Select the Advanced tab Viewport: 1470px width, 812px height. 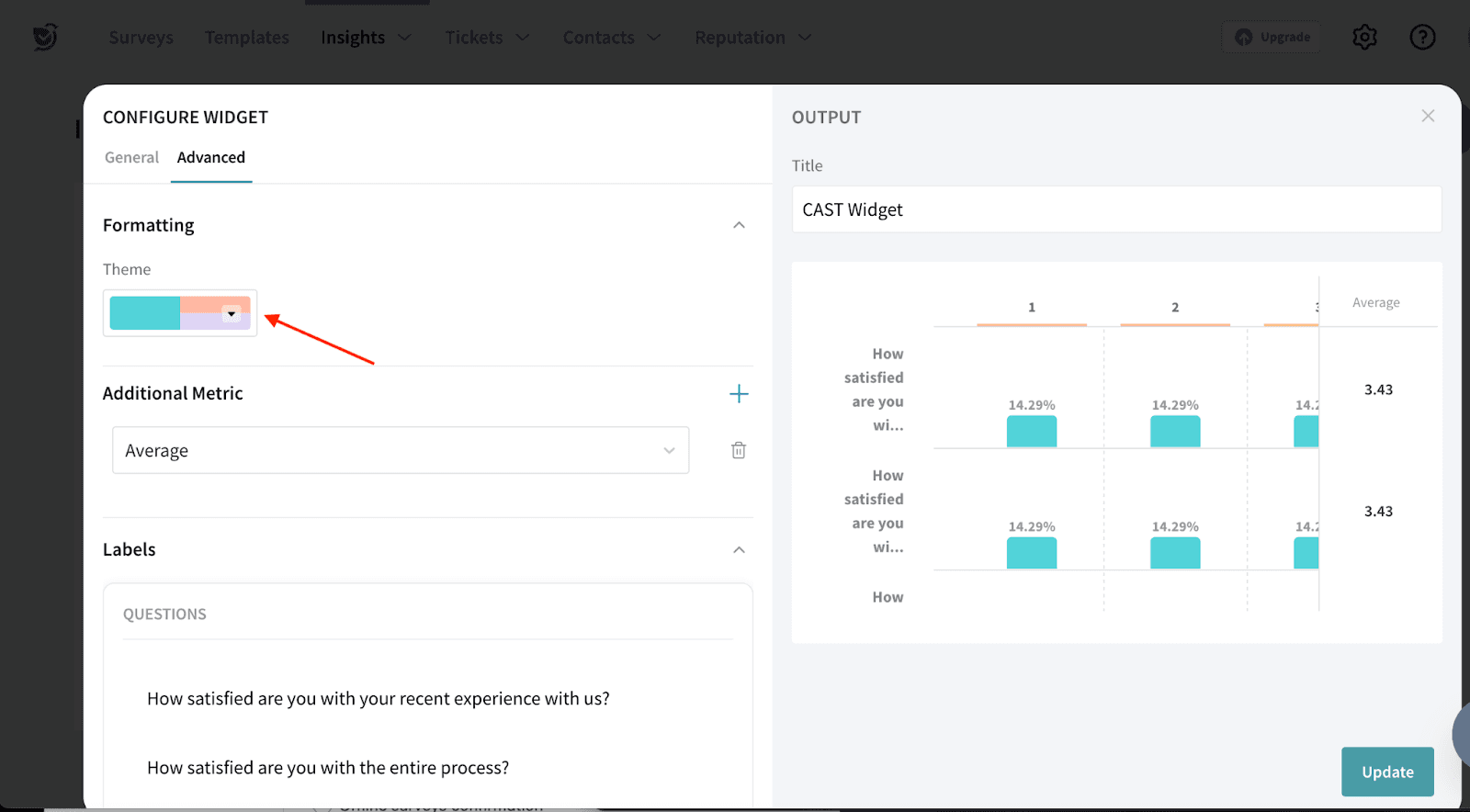point(211,157)
